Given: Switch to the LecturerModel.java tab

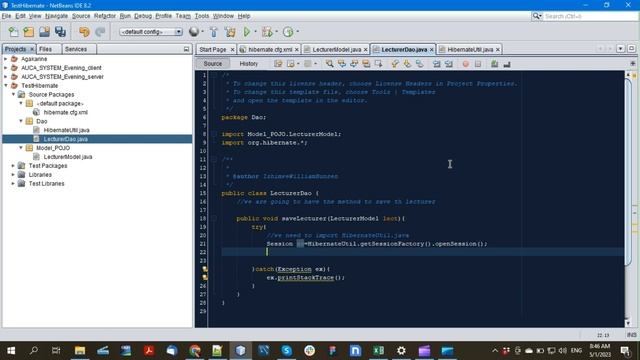Looking at the screenshot, I should pos(336,49).
